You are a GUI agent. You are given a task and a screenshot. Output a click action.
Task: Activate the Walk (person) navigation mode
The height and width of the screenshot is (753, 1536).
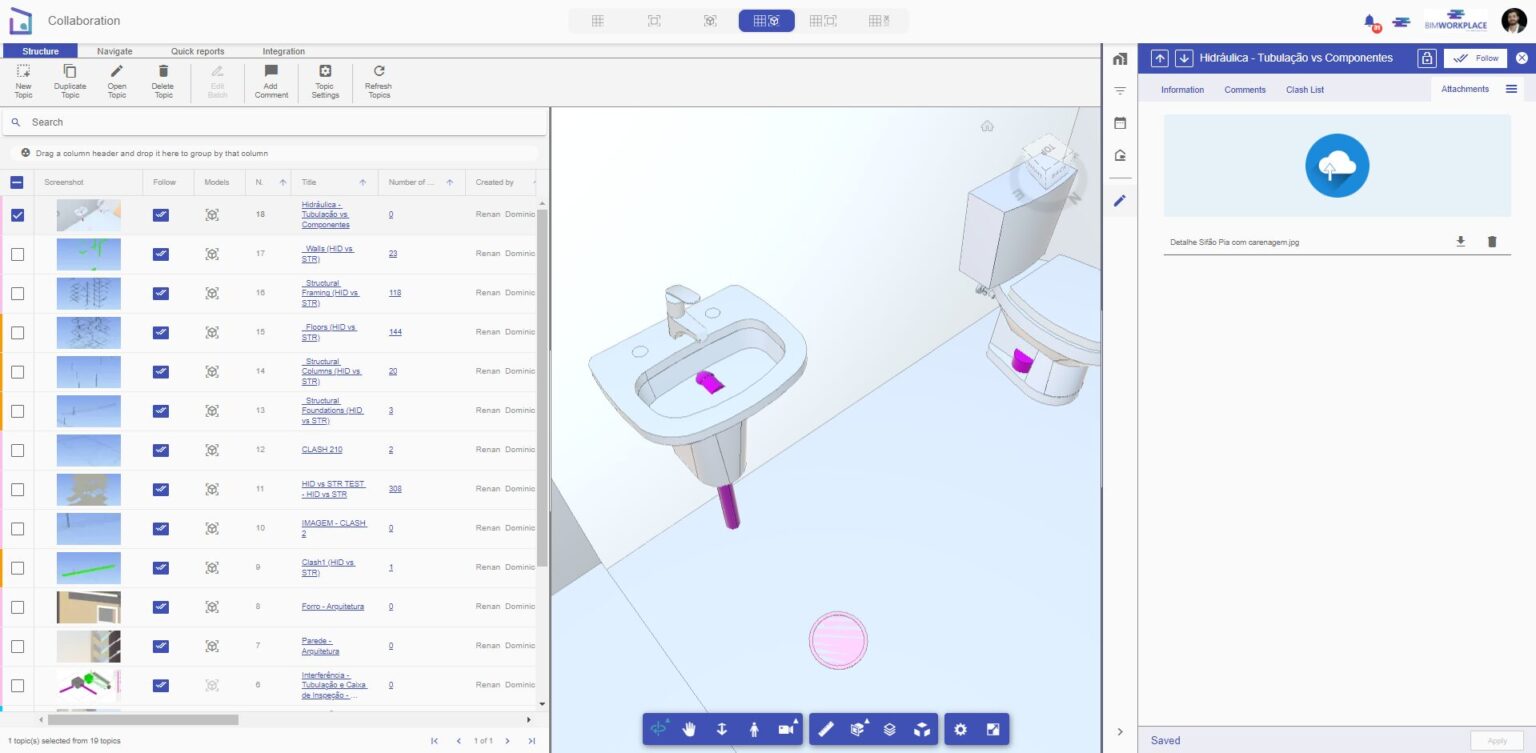click(x=754, y=729)
